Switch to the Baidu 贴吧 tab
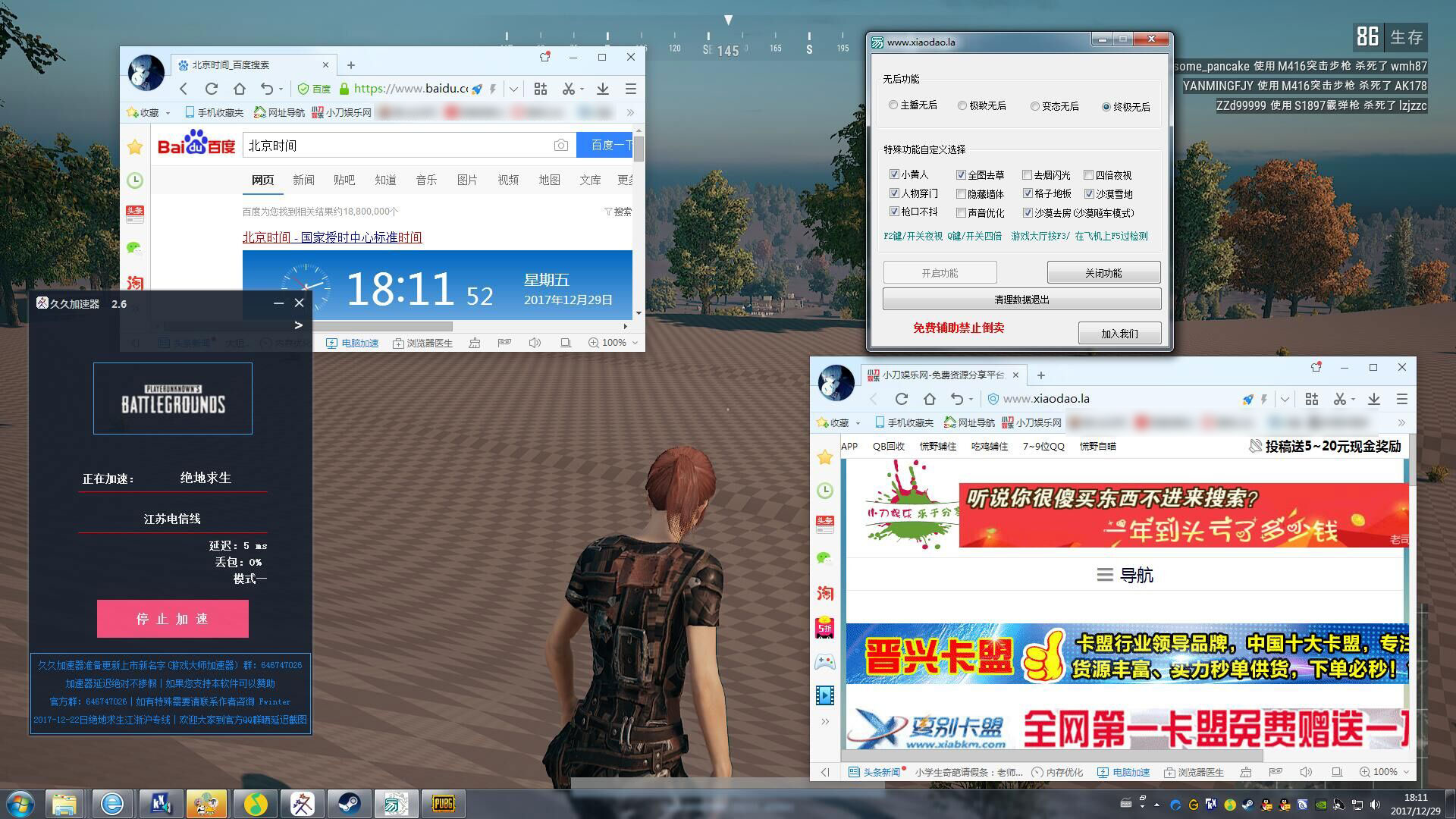Image resolution: width=1456 pixels, height=819 pixels. [x=344, y=180]
